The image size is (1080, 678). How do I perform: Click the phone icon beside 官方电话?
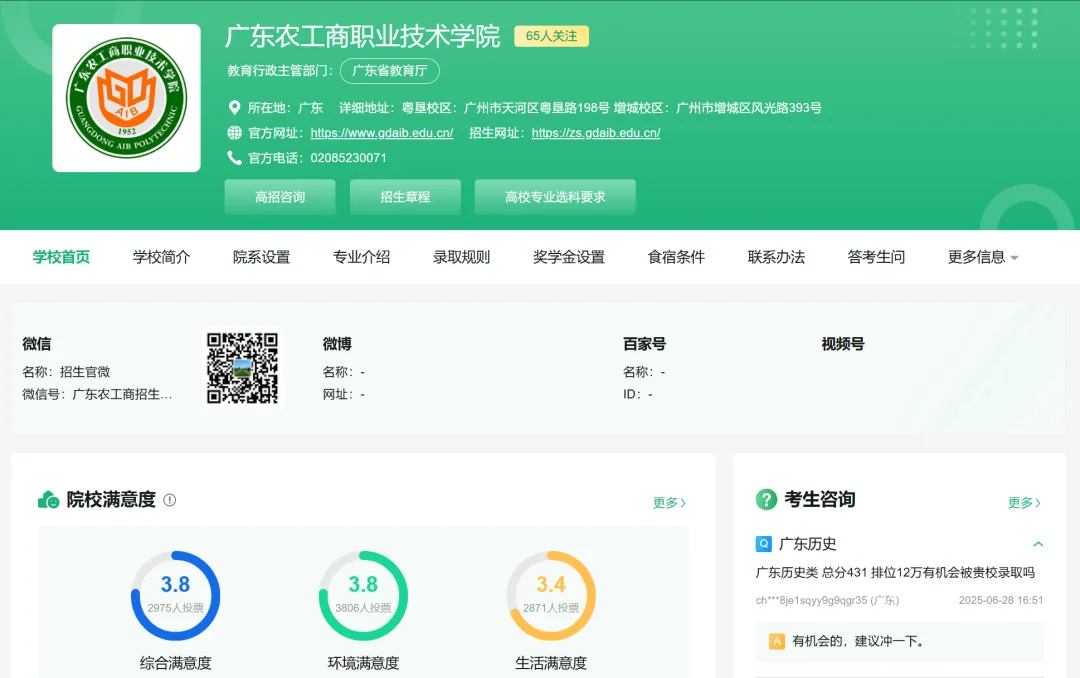pos(234,158)
